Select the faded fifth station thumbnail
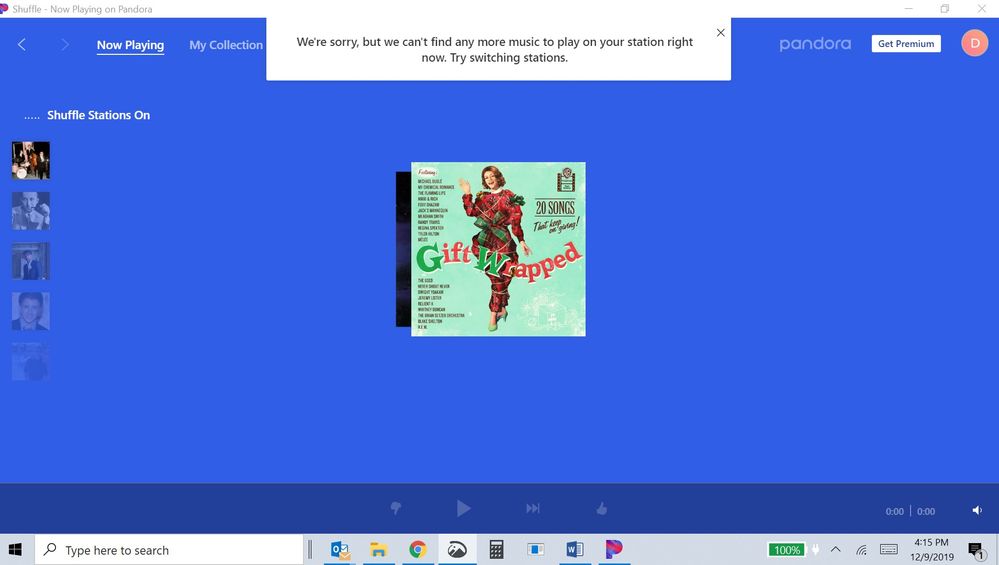This screenshot has width=999, height=565. (31, 362)
